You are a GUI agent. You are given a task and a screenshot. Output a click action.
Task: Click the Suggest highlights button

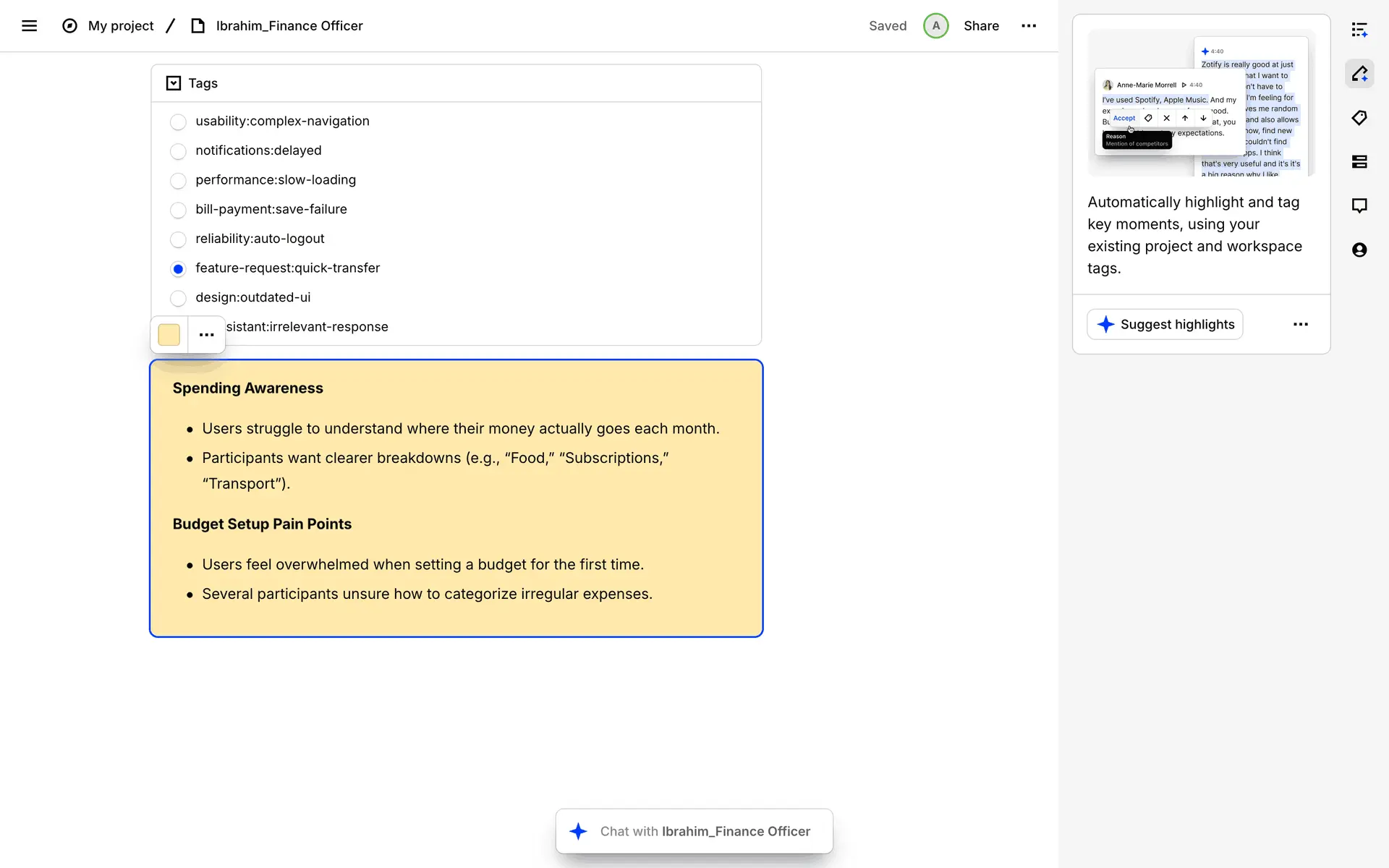(1165, 325)
